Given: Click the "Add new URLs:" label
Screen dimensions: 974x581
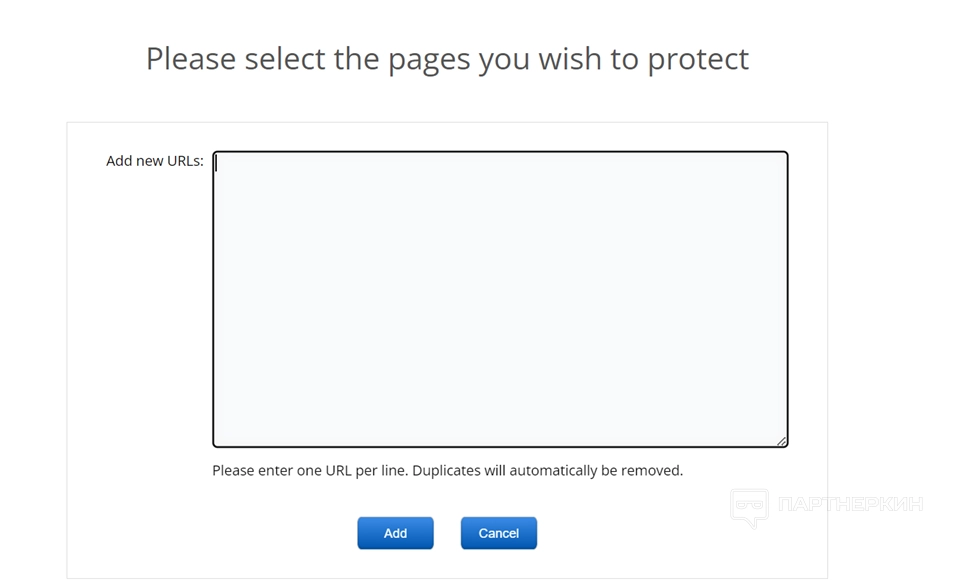Looking at the screenshot, I should point(155,161).
